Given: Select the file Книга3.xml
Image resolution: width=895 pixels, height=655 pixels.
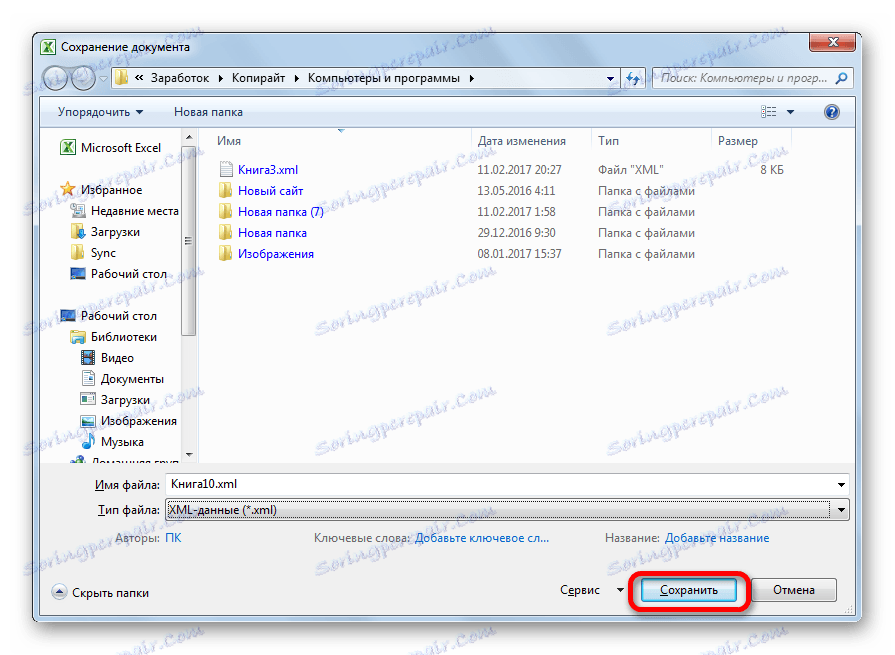Looking at the screenshot, I should (x=268, y=169).
